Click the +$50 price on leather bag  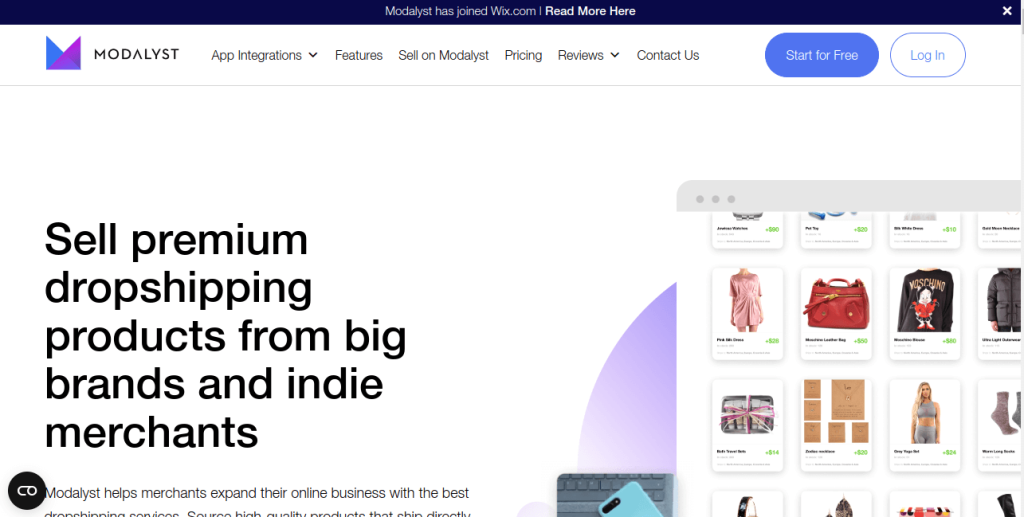tap(861, 341)
